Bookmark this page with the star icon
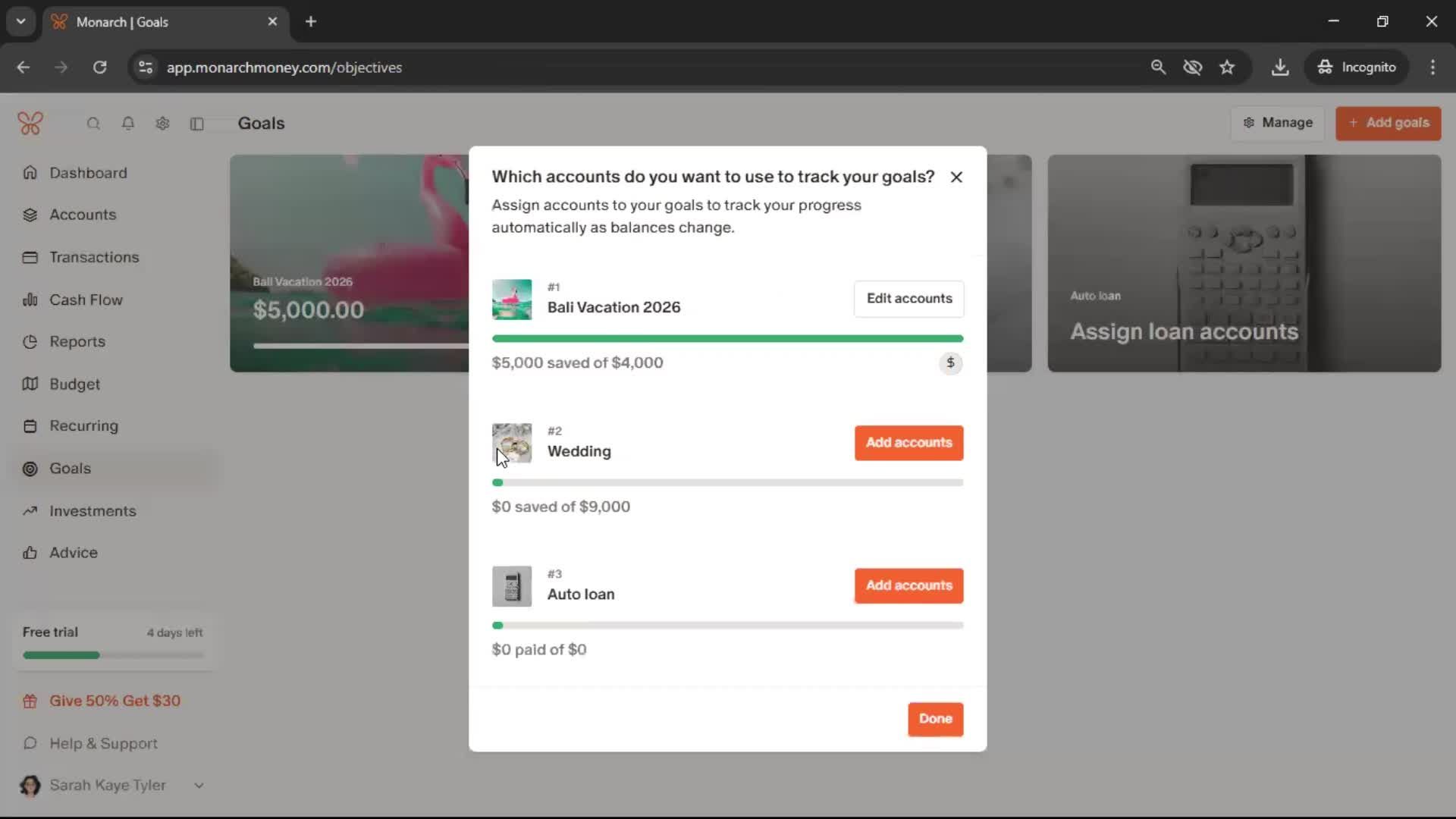The width and height of the screenshot is (1456, 819). (x=1227, y=67)
